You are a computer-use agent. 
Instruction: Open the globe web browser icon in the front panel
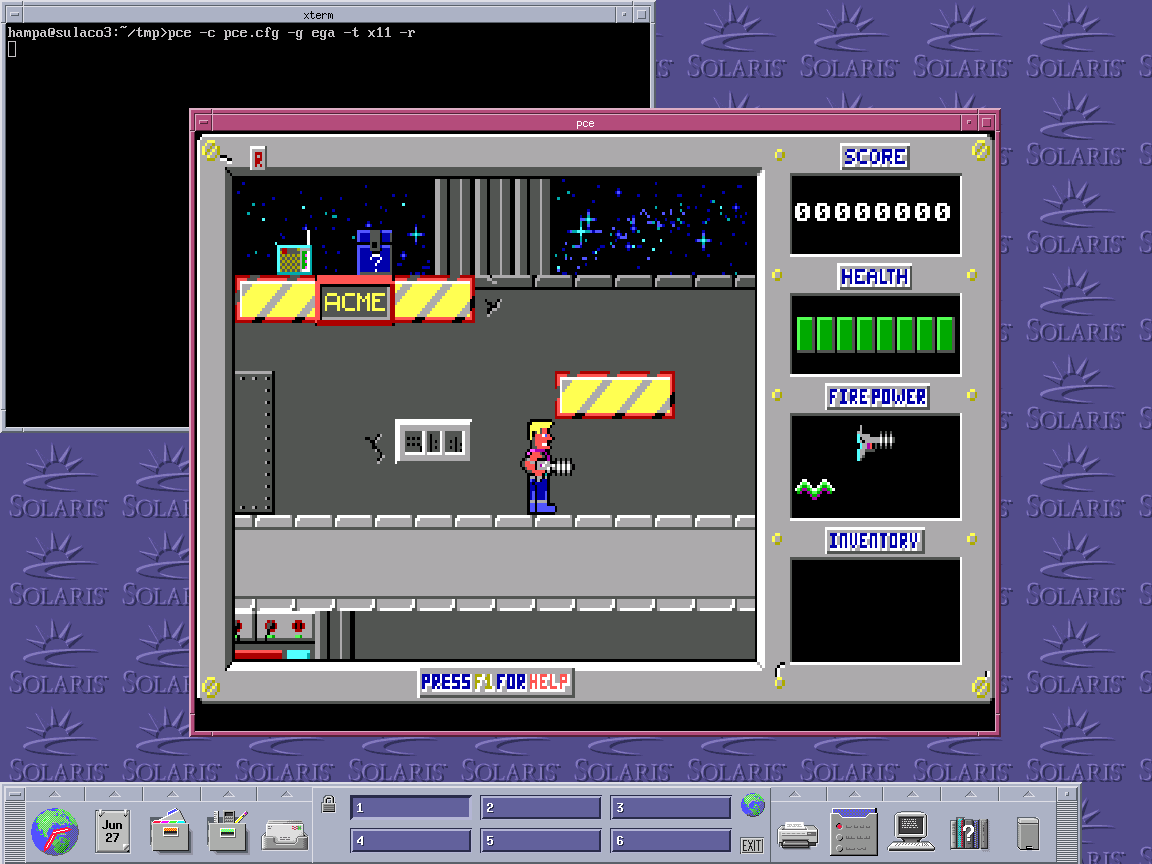(x=54, y=832)
